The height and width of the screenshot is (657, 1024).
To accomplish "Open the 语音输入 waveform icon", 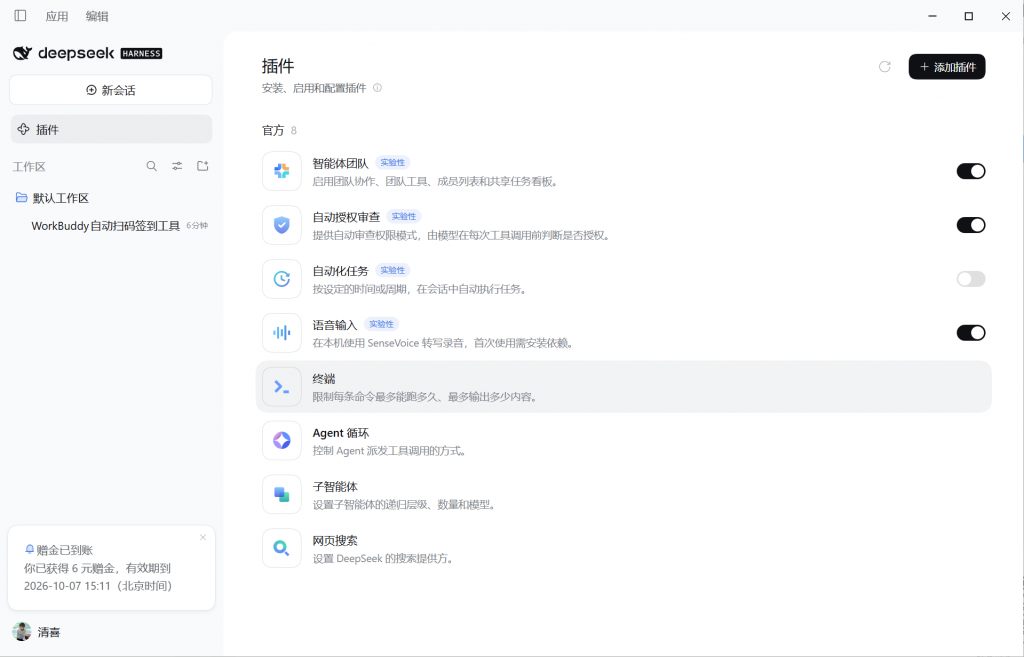I will point(281,332).
